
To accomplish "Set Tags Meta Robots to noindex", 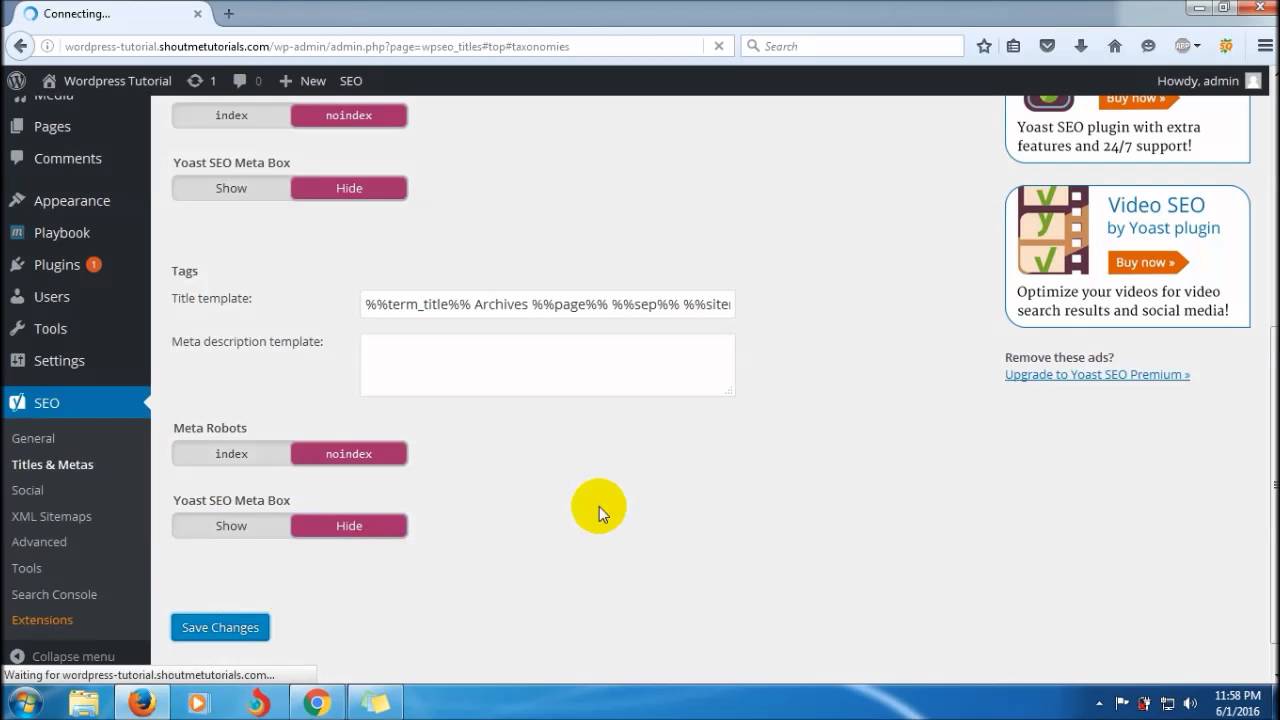I will click(x=349, y=454).
